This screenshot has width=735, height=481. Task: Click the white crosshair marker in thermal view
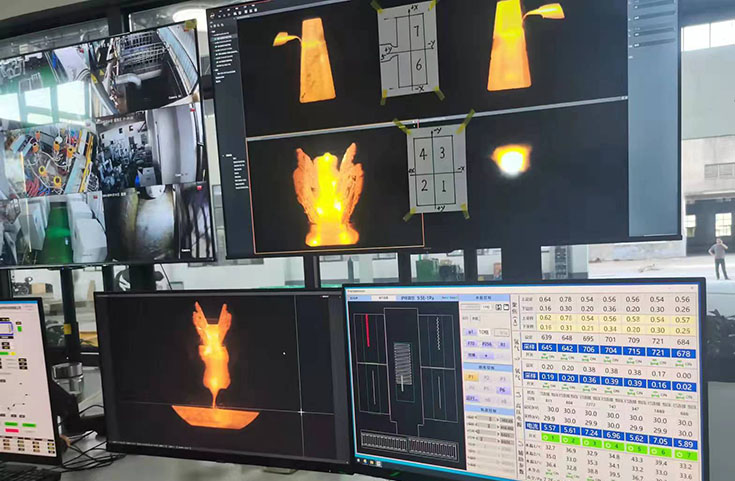pyautogui.click(x=301, y=411)
